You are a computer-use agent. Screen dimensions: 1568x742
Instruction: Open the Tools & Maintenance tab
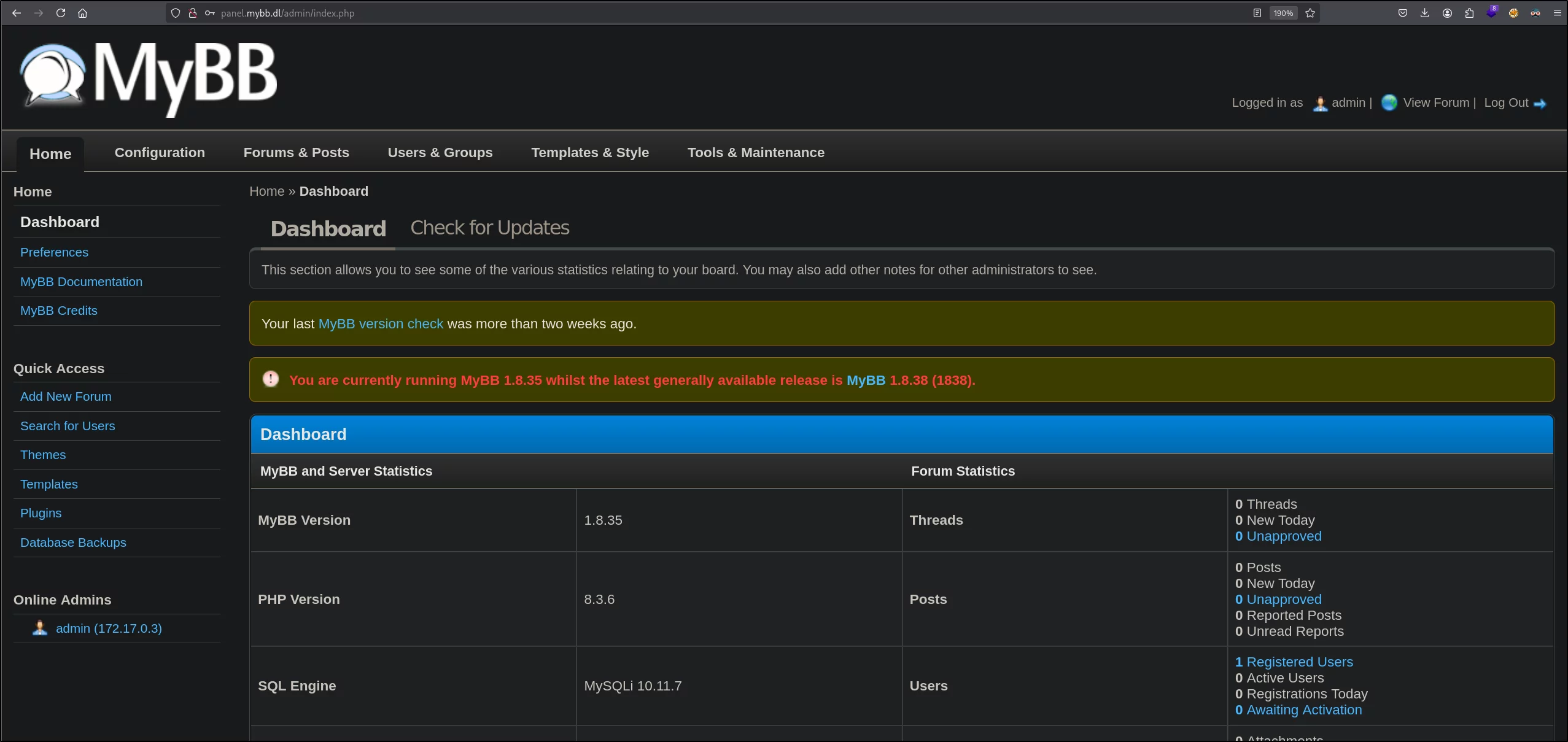point(756,152)
